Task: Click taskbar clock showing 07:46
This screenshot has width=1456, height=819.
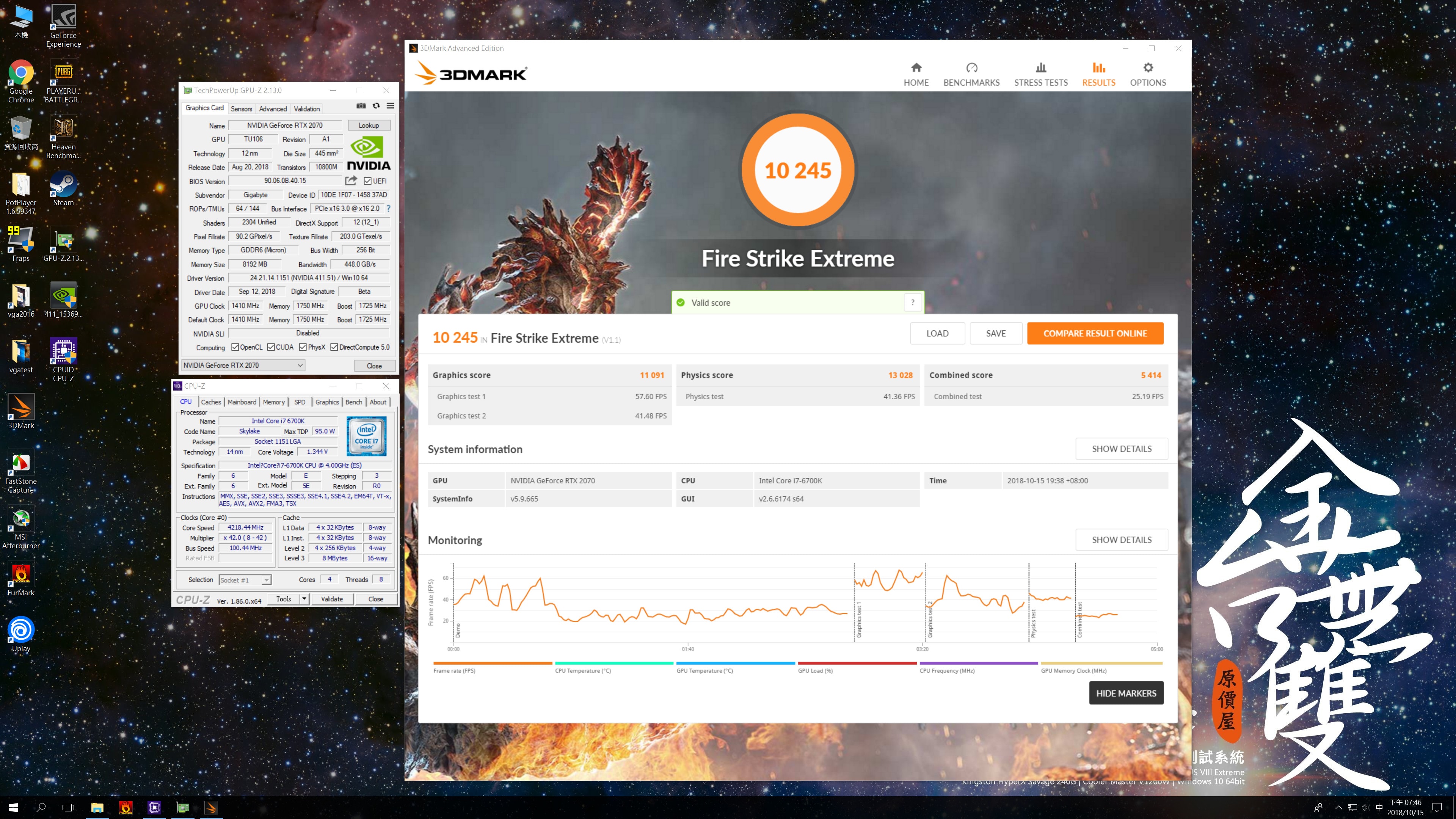Action: (x=1405, y=807)
